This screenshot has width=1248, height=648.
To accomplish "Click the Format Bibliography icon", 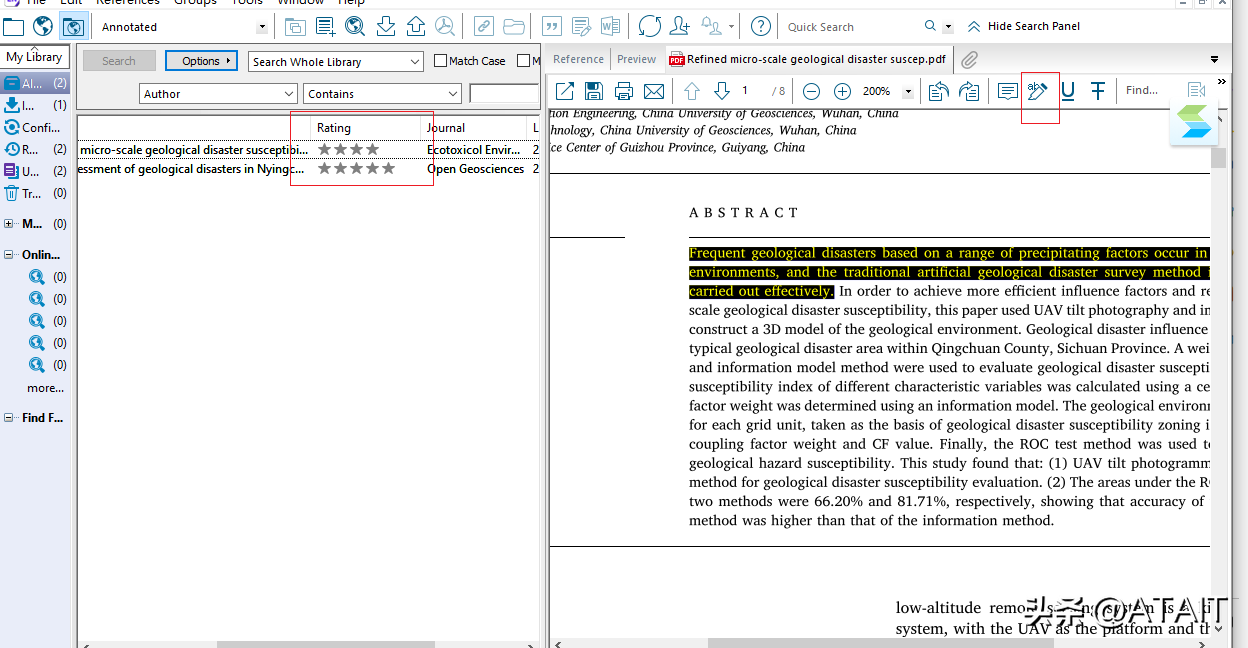I will point(581,26).
